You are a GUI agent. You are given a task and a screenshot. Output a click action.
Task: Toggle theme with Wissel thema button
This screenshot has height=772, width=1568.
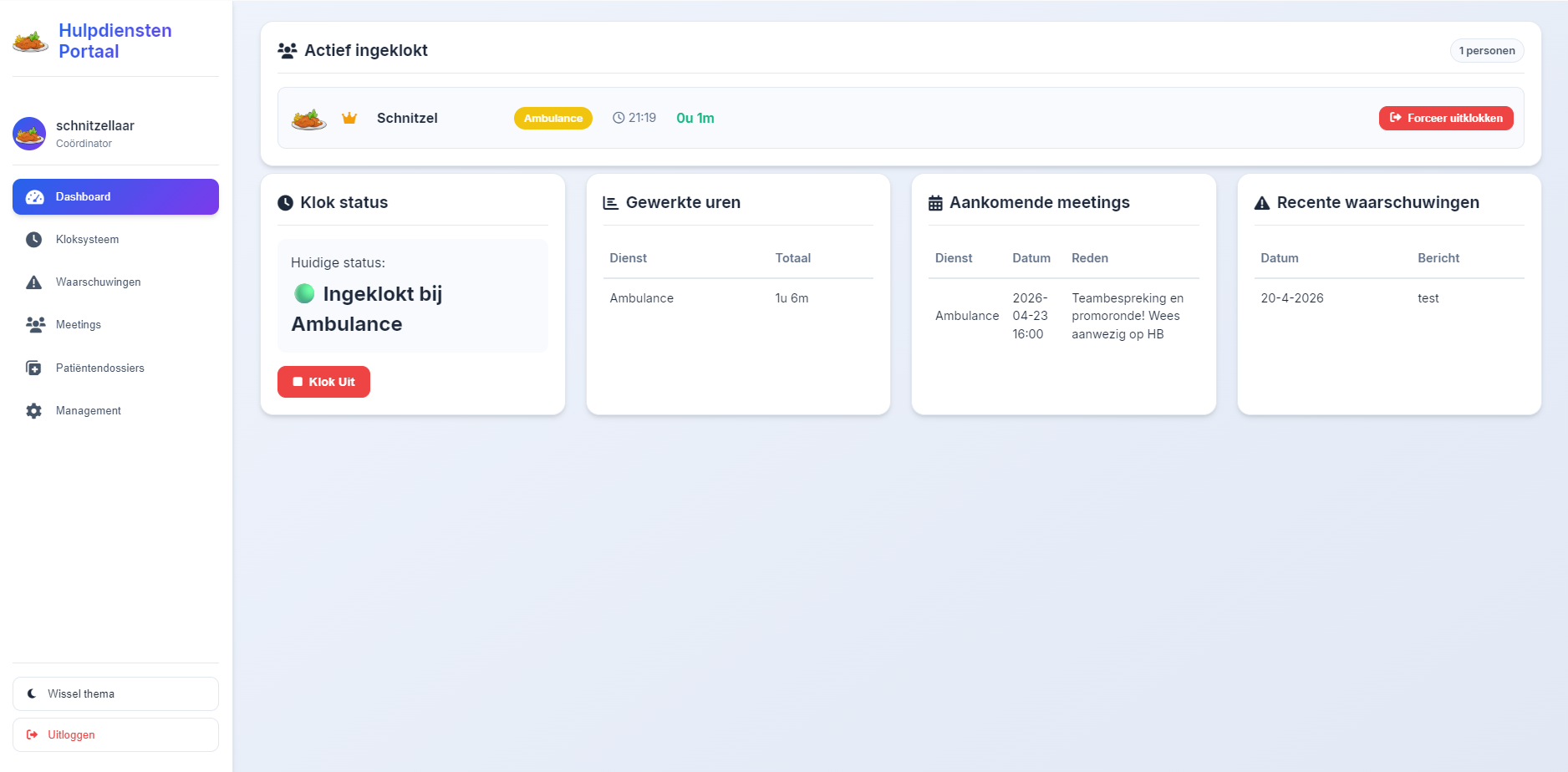point(115,694)
